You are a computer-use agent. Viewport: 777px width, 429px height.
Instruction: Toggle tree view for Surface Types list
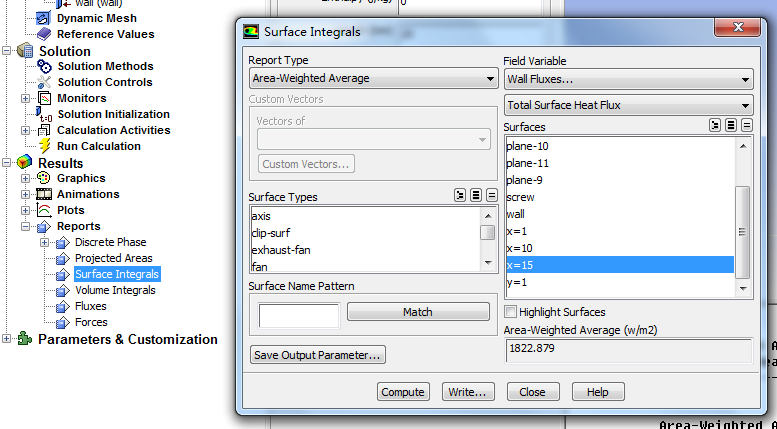(460, 195)
